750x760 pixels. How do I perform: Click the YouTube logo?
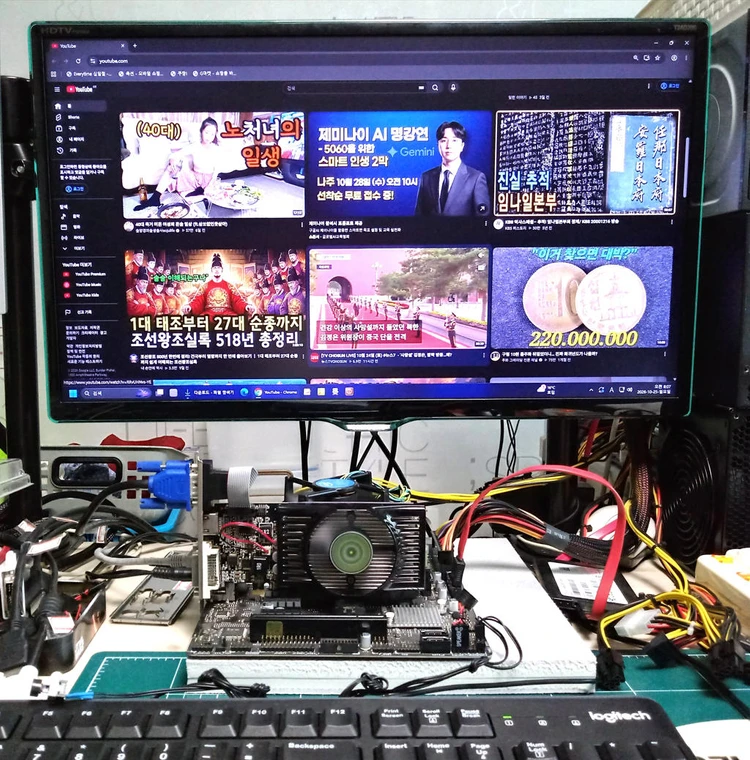(x=80, y=89)
